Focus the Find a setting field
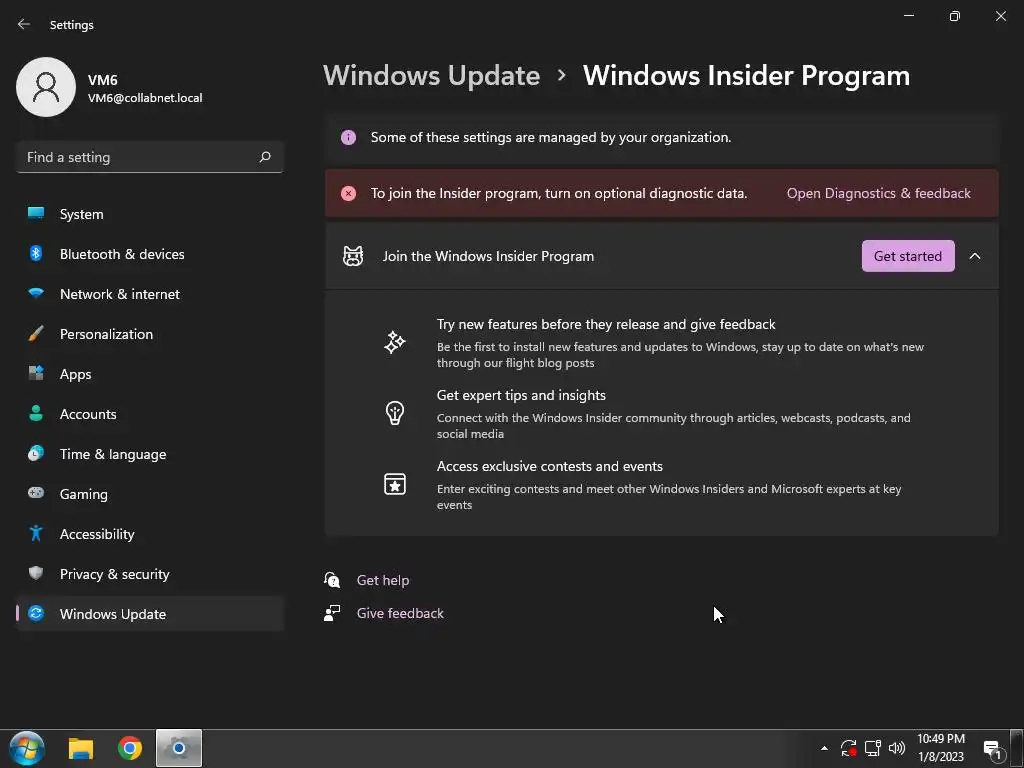This screenshot has height=768, width=1024. coord(150,157)
